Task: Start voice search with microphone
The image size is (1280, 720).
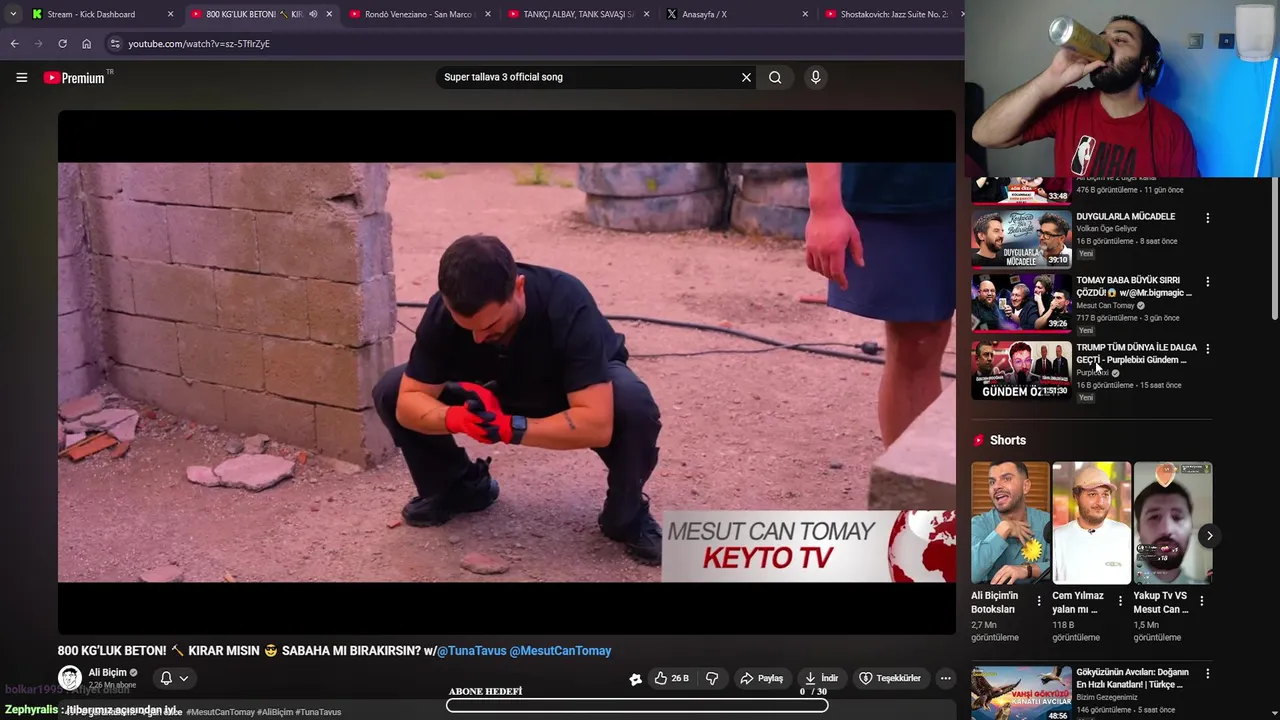Action: click(x=816, y=77)
